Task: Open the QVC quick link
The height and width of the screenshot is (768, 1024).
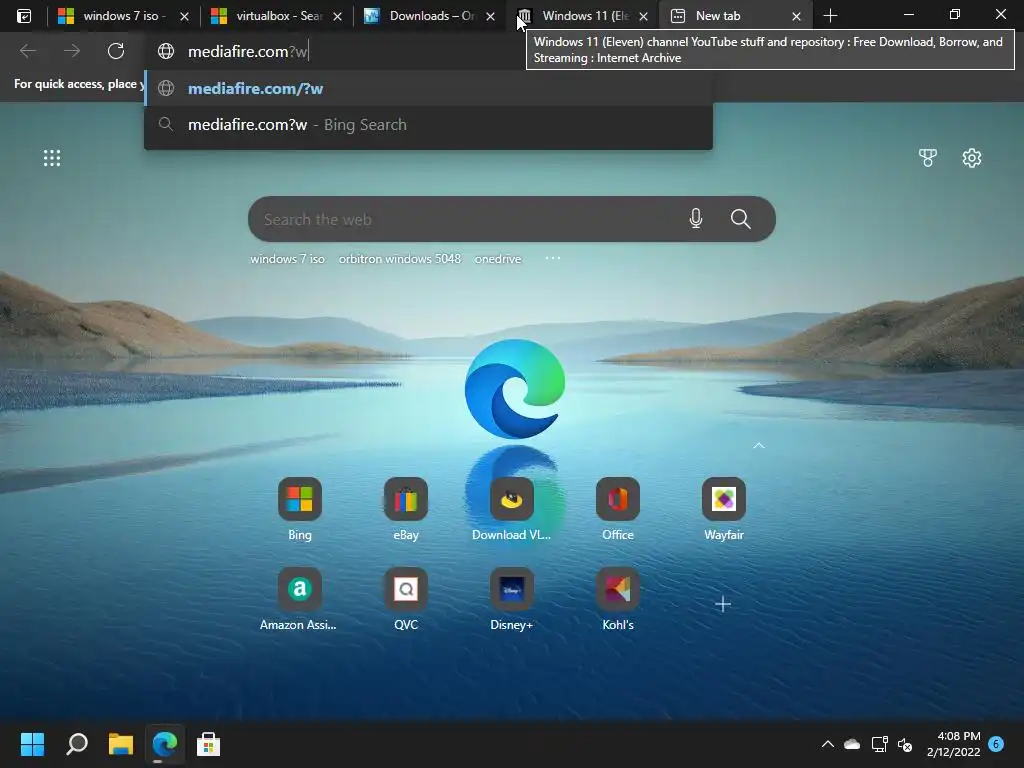Action: [x=406, y=600]
